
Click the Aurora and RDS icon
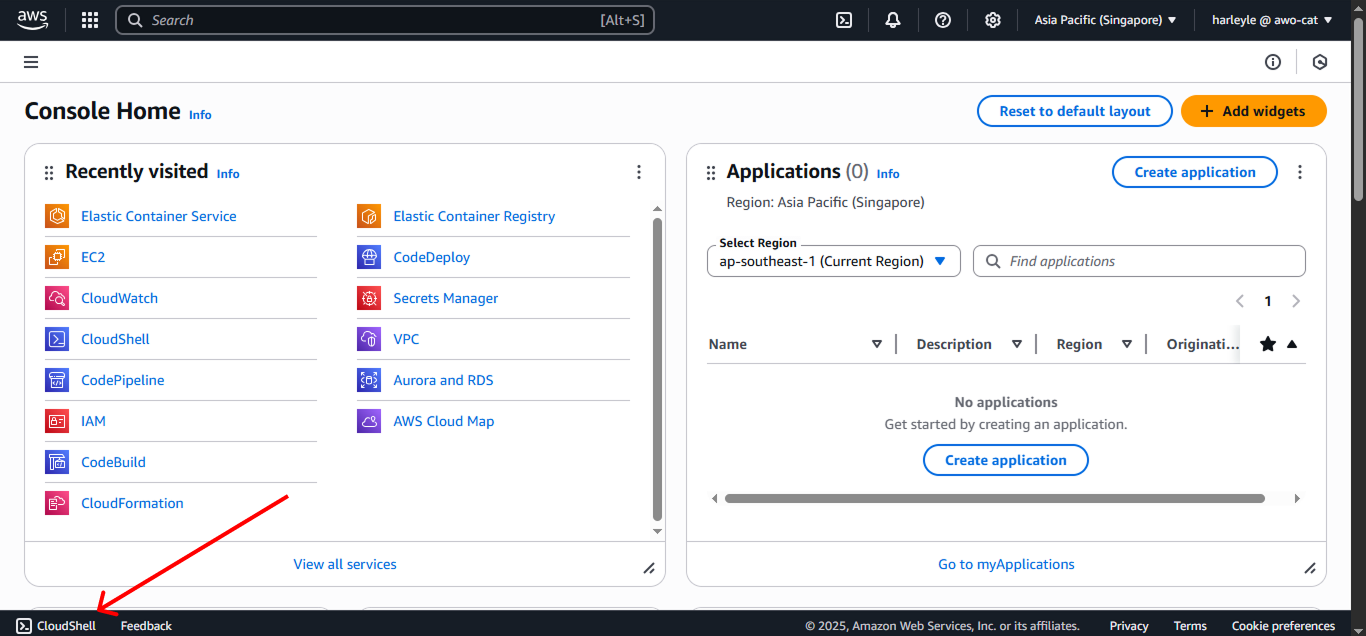[369, 380]
